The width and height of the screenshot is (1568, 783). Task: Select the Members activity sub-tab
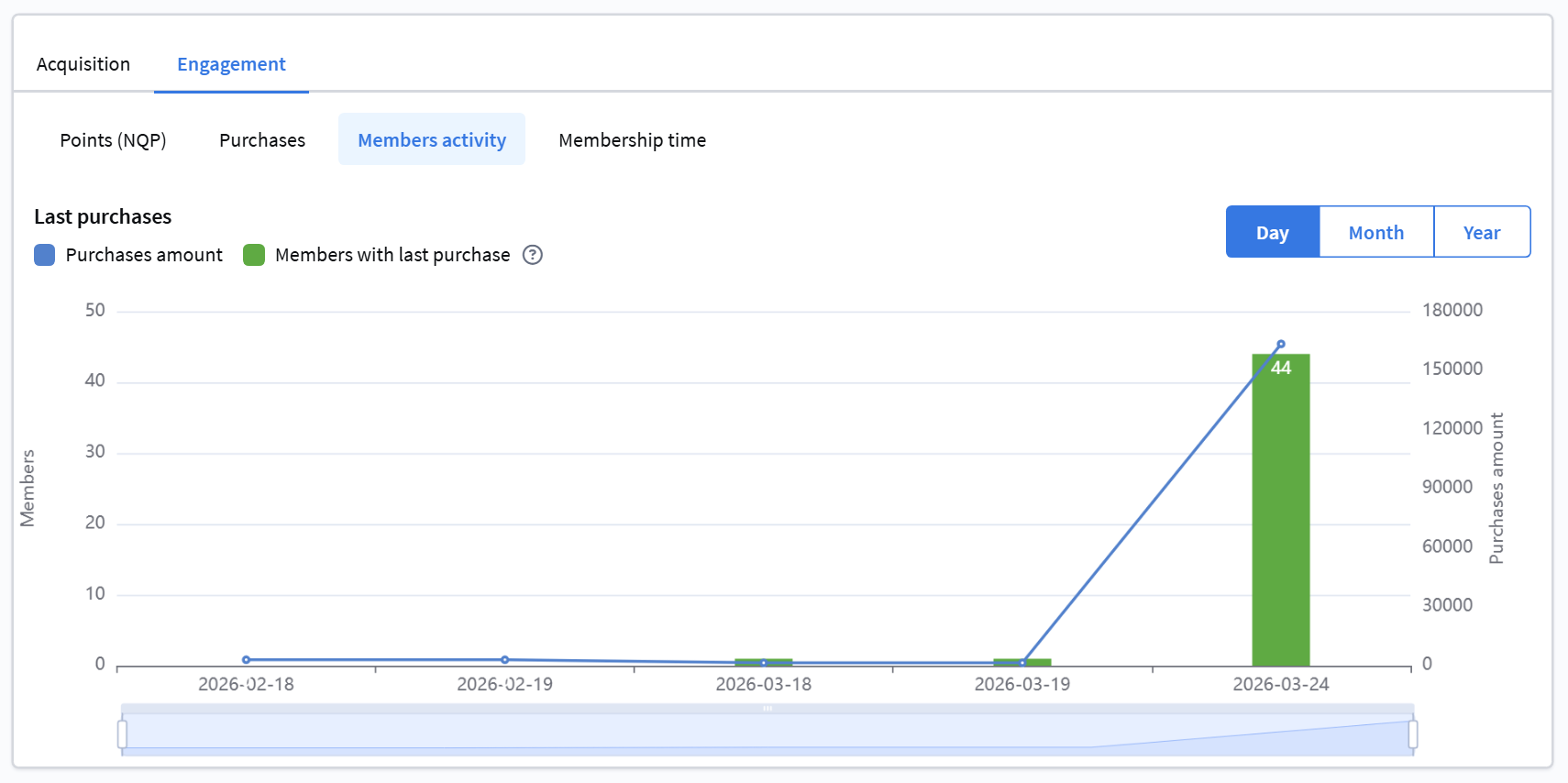click(x=432, y=140)
